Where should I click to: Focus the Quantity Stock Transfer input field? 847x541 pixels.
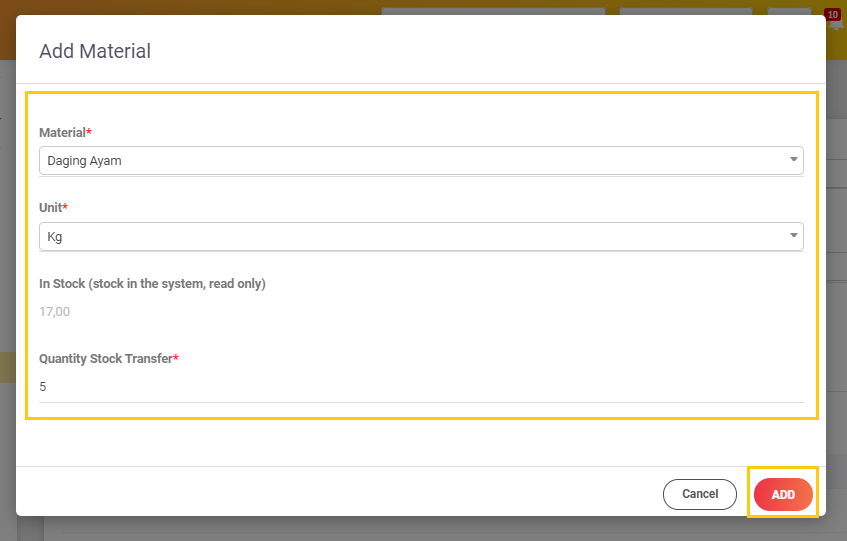point(420,387)
